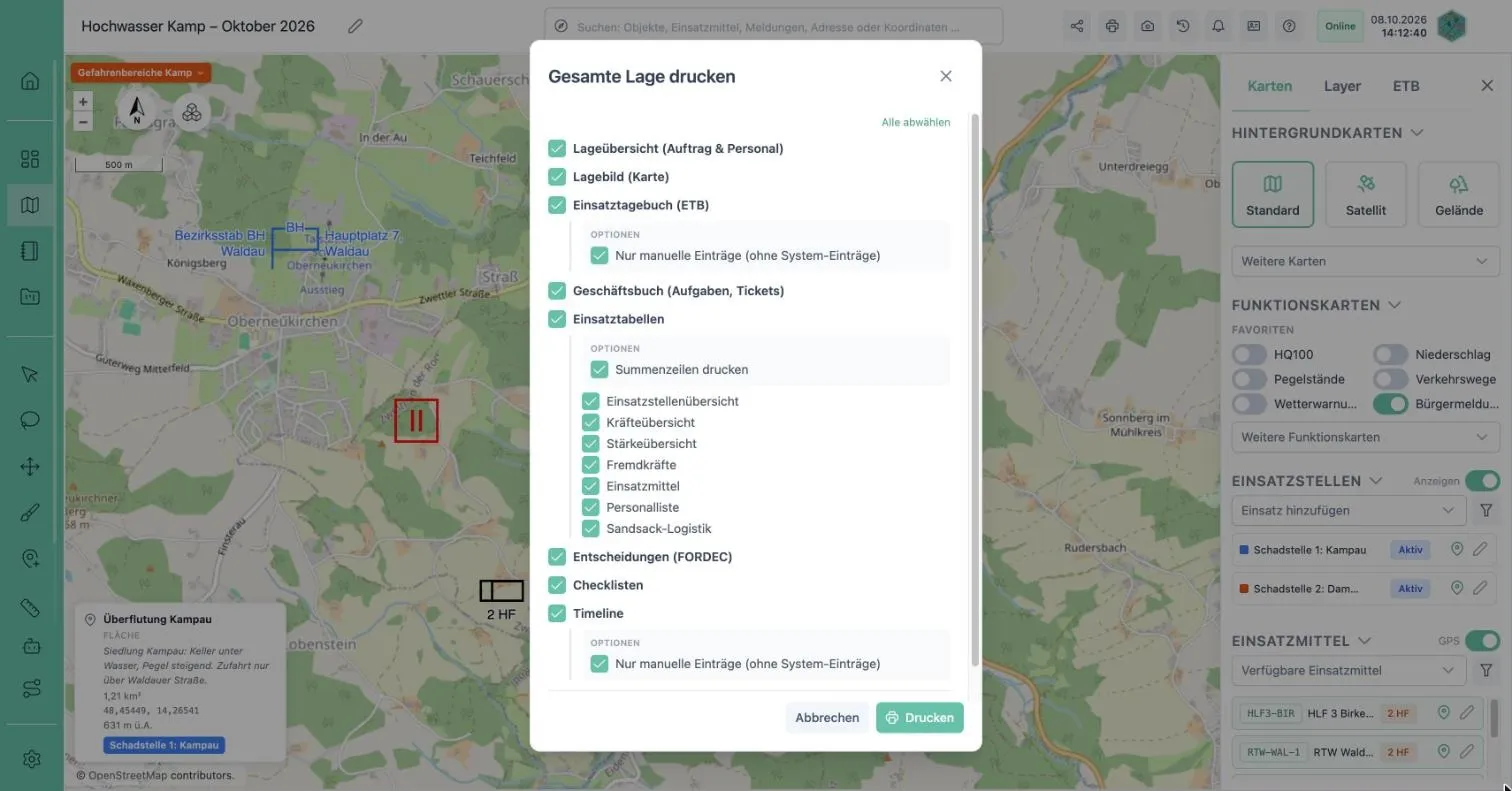Click the camera snapshot icon
This screenshot has width=1512, height=791.
point(1148,26)
